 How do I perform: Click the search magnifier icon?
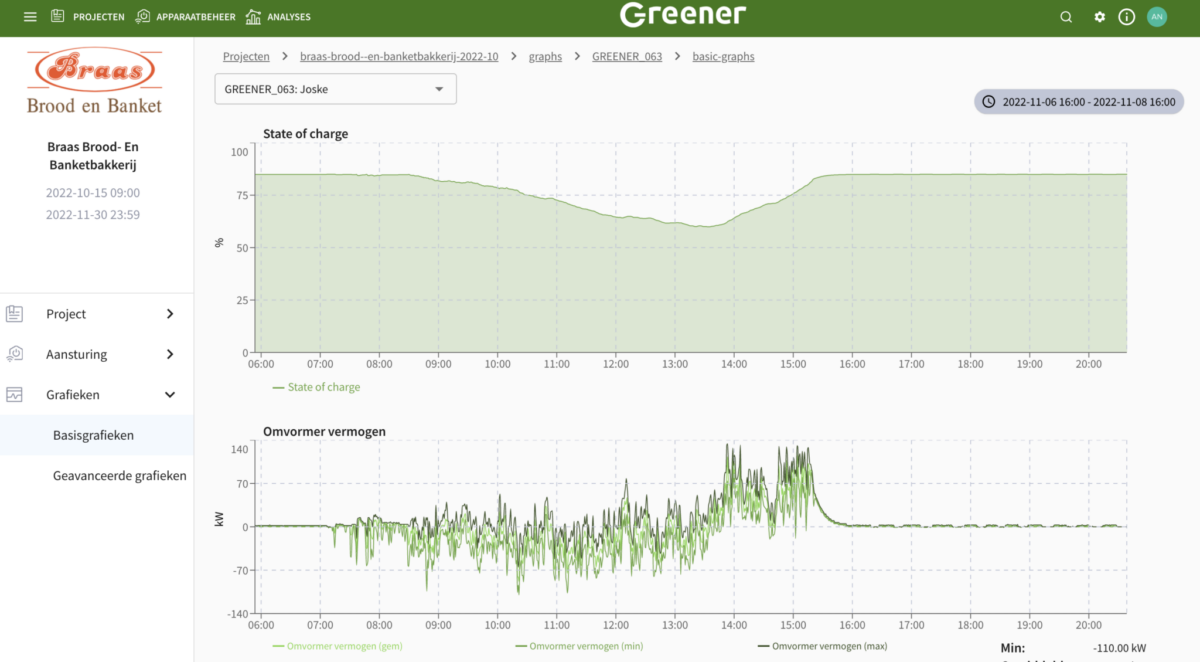coord(1066,17)
